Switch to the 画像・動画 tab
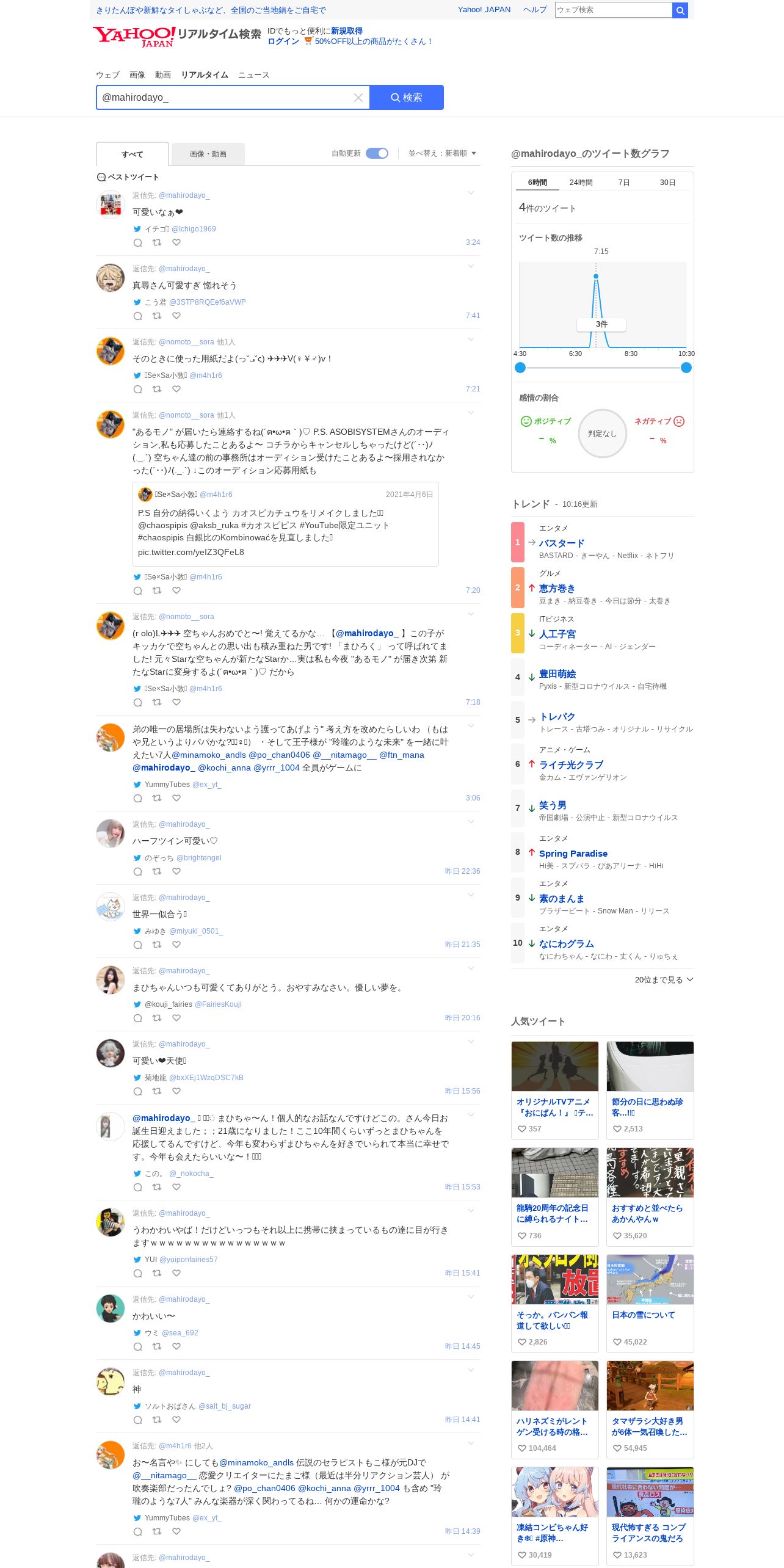 coord(208,154)
